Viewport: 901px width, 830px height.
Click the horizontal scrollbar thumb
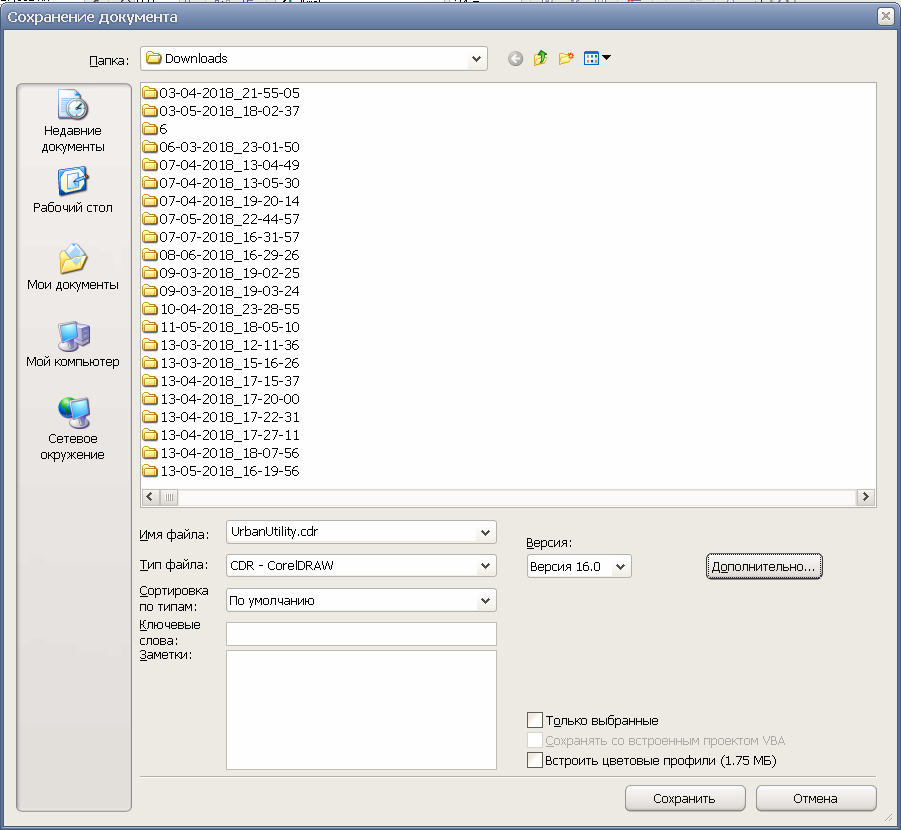pyautogui.click(x=169, y=497)
